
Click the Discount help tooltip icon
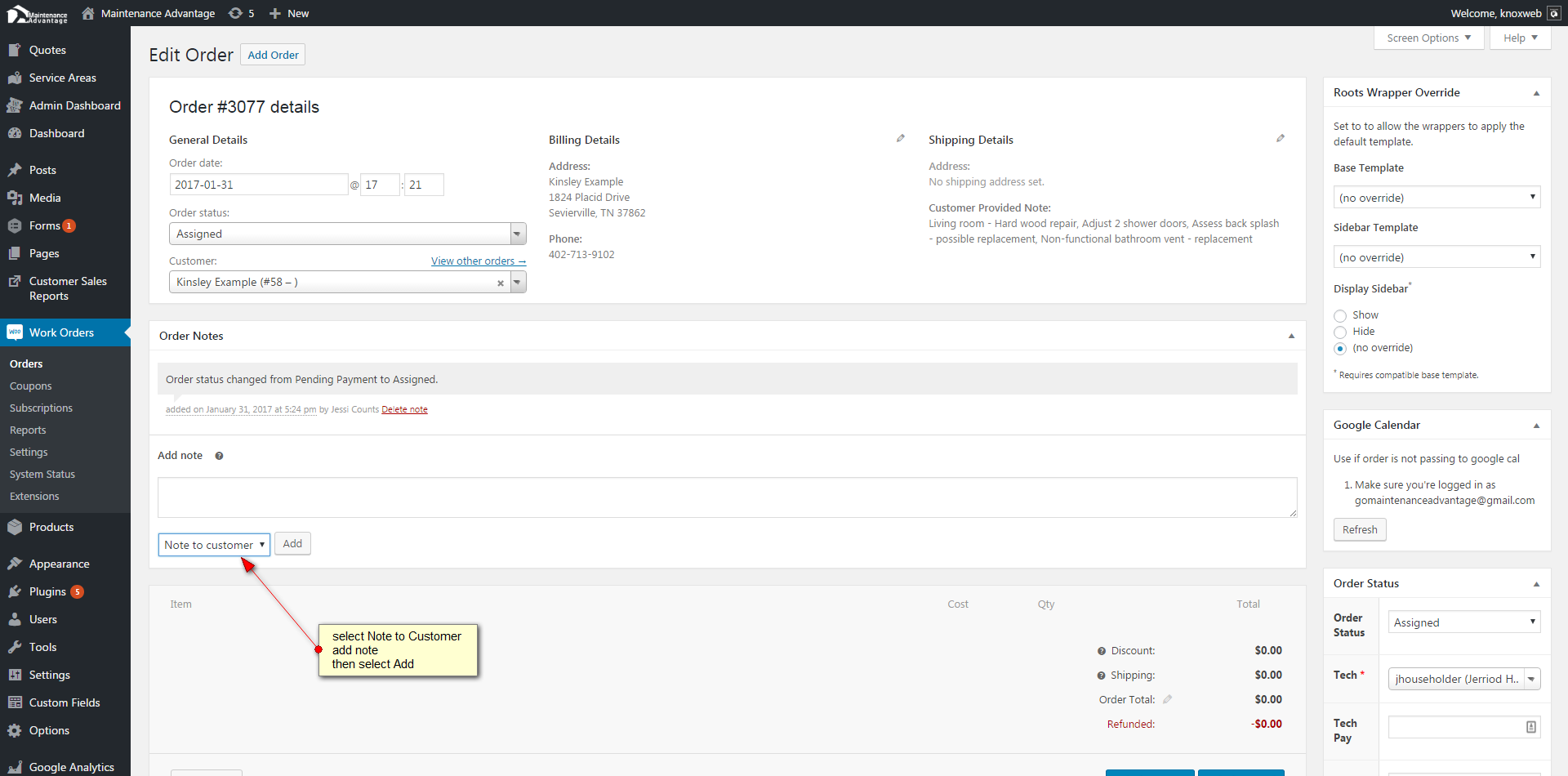1101,651
